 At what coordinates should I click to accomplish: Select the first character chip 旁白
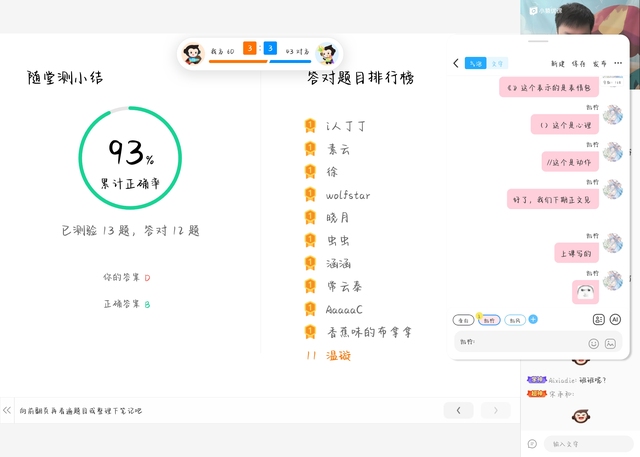pyautogui.click(x=463, y=320)
